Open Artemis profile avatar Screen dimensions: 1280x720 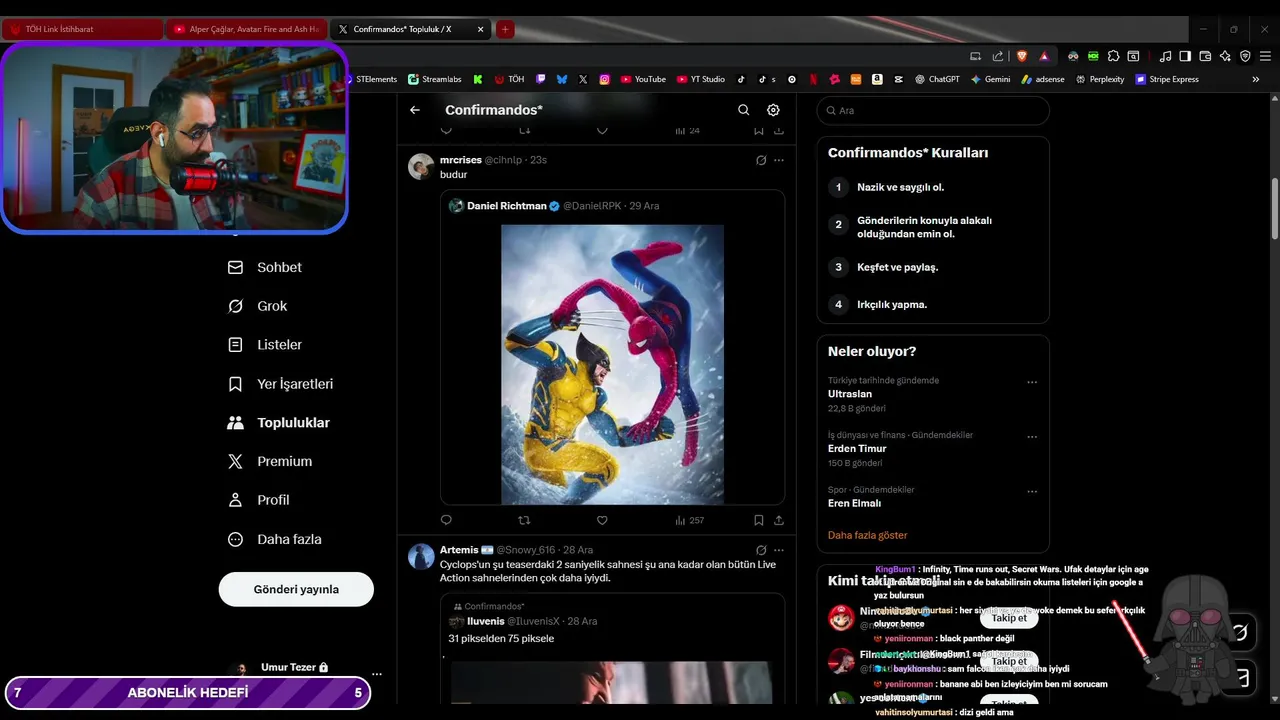(x=421, y=556)
